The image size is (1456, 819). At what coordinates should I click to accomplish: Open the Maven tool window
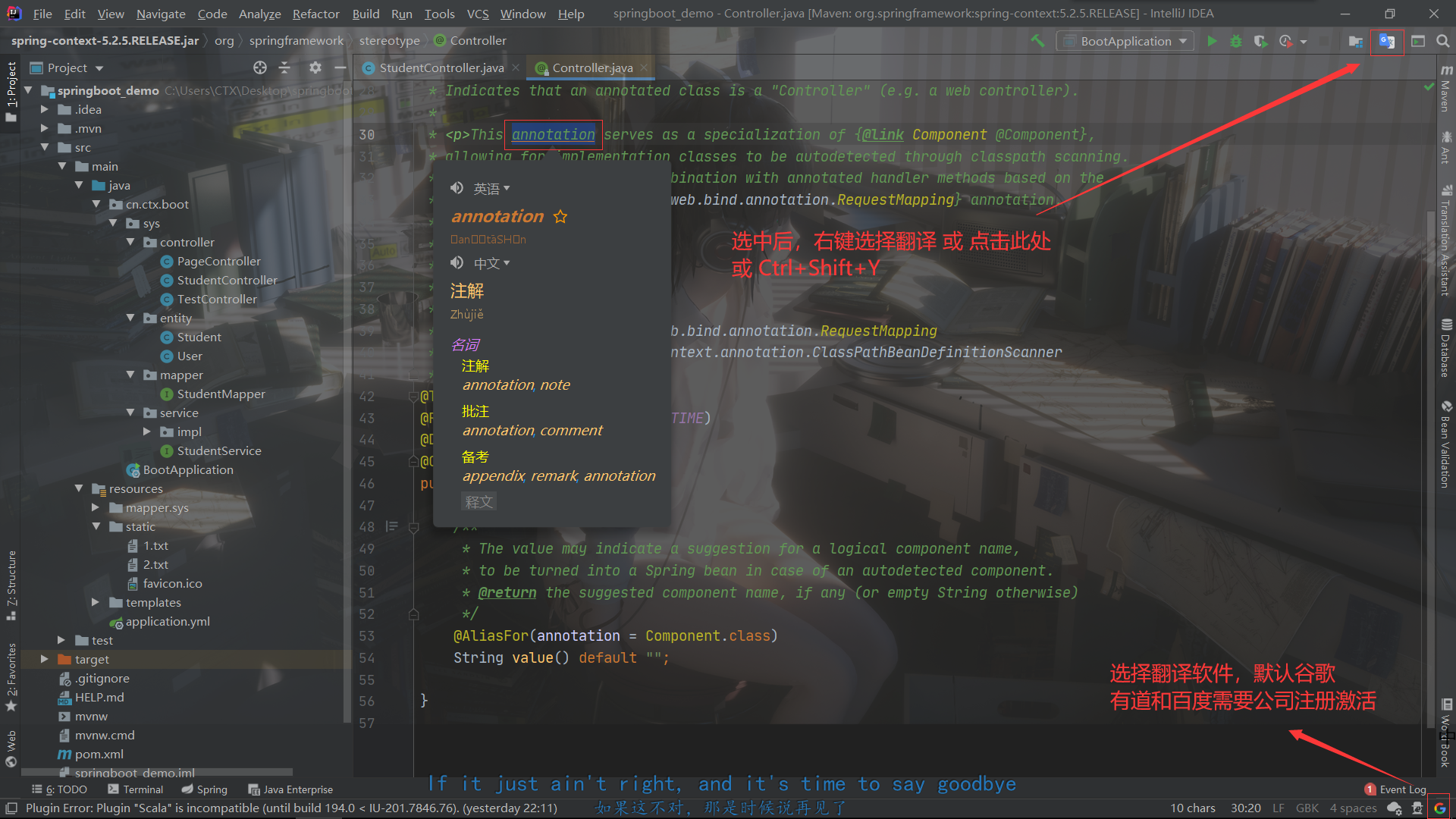click(1446, 89)
